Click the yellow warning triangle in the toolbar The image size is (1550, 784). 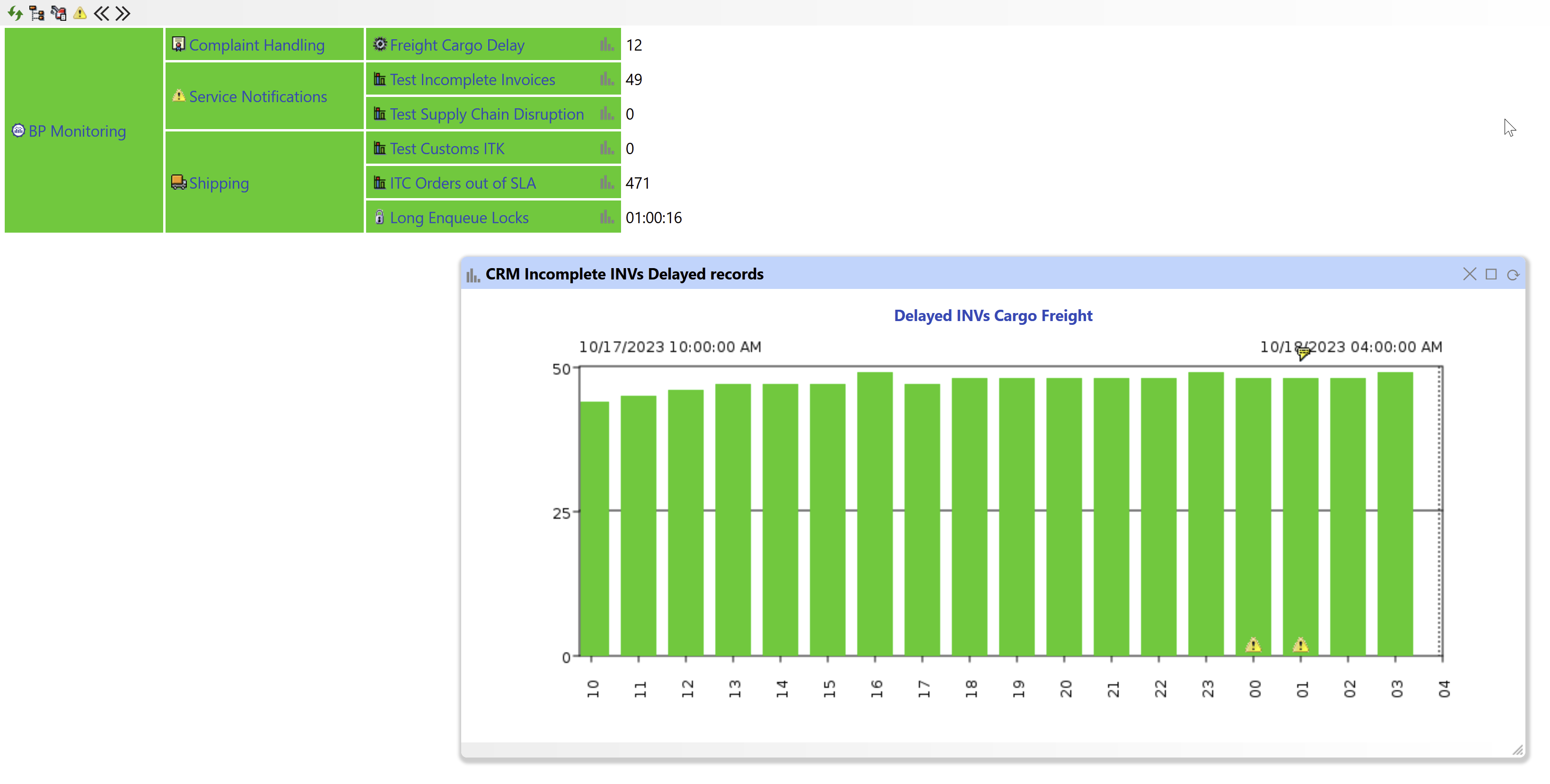pyautogui.click(x=80, y=13)
